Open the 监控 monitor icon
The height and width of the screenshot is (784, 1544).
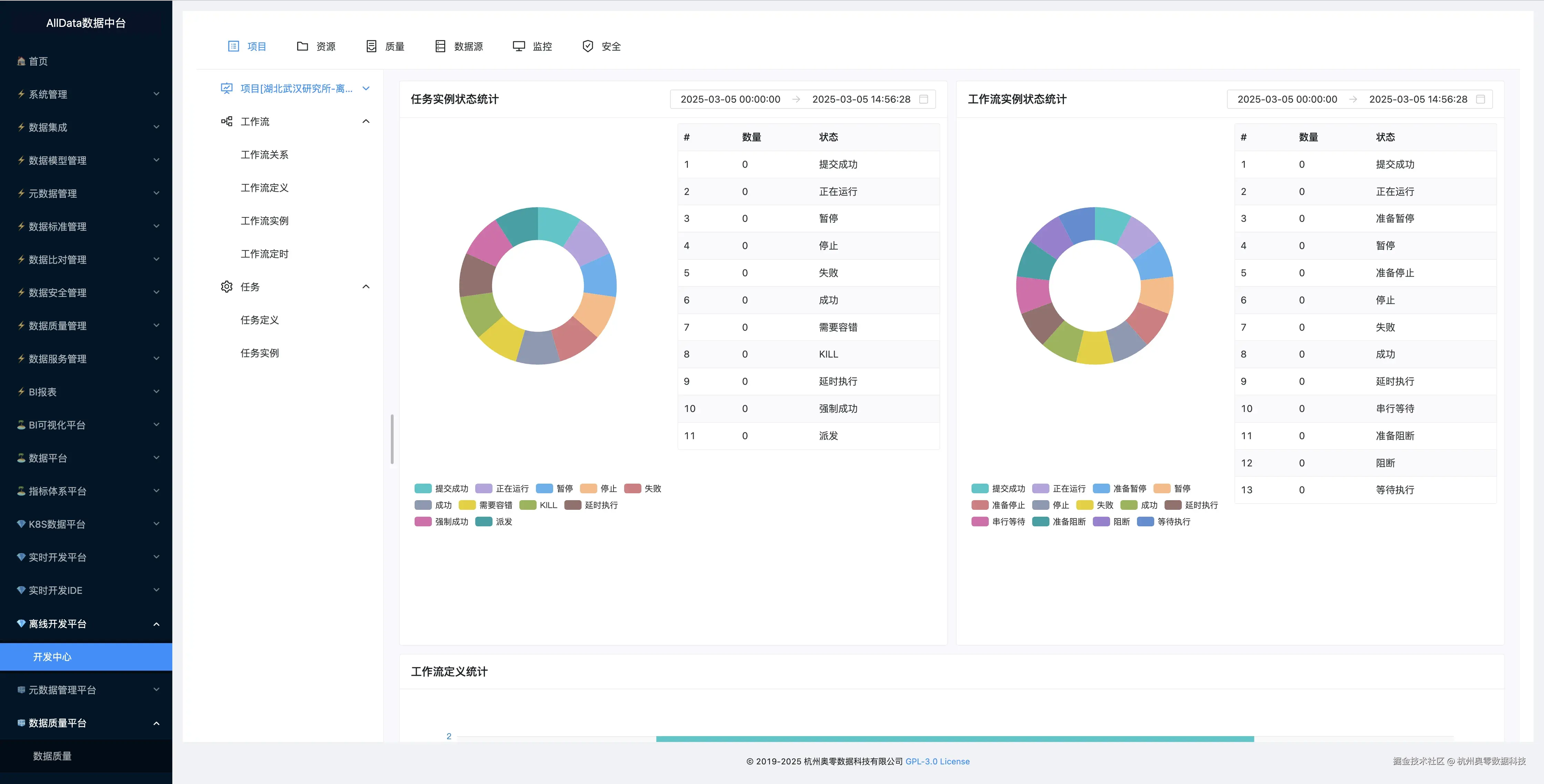(x=518, y=46)
